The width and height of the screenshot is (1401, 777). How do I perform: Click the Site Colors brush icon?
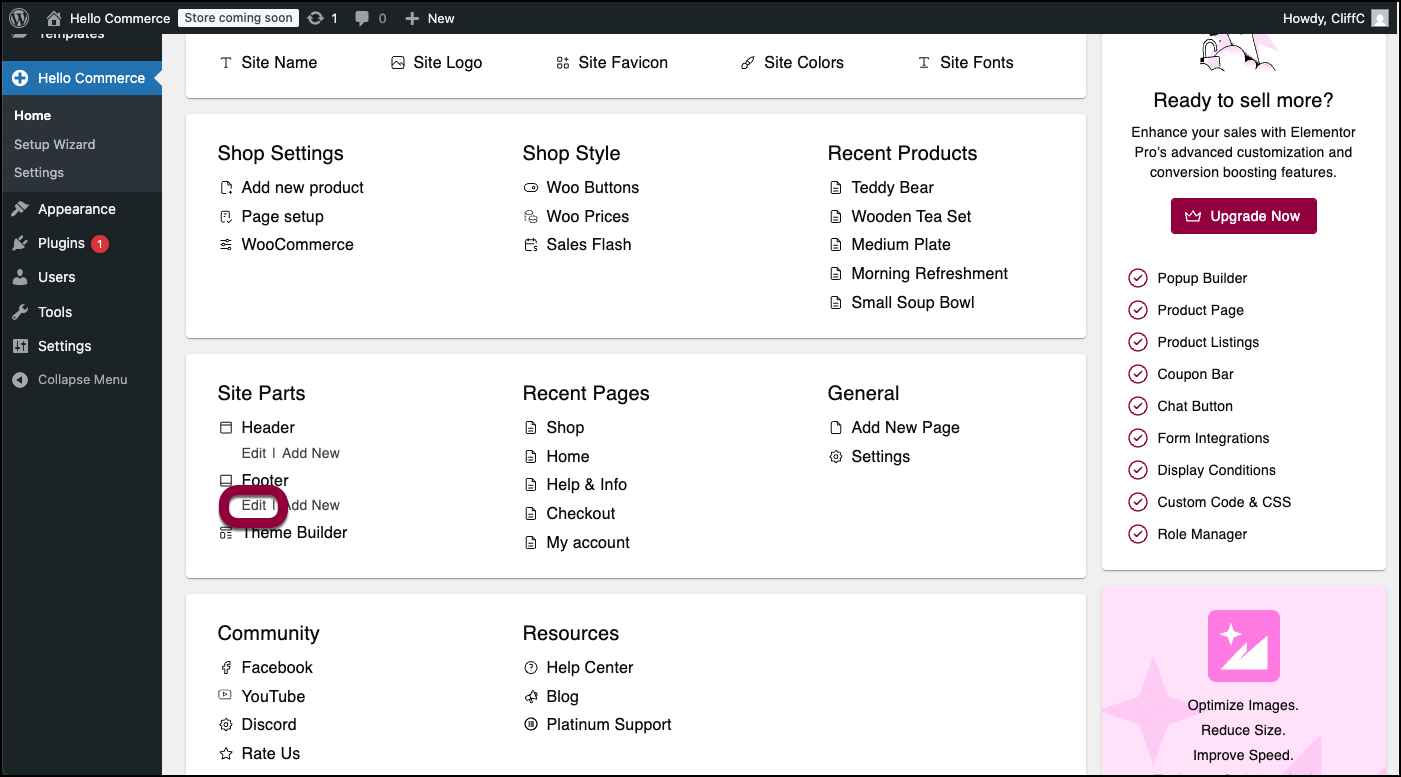pos(748,62)
